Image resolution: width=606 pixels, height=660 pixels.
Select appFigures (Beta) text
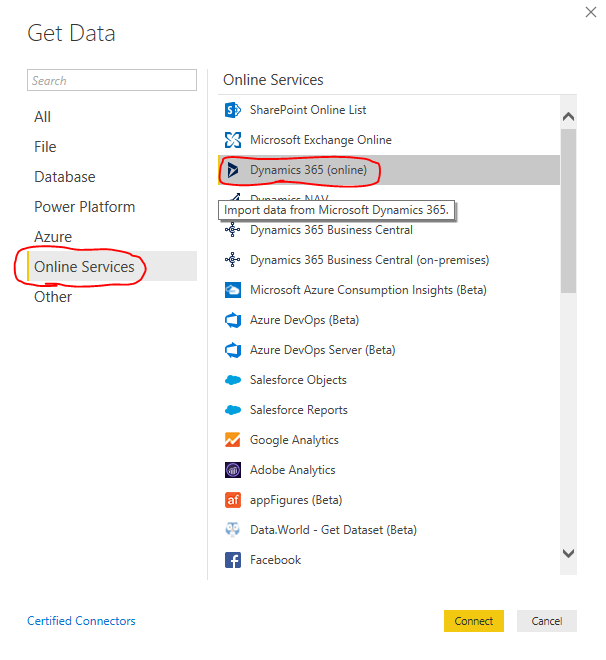click(296, 500)
